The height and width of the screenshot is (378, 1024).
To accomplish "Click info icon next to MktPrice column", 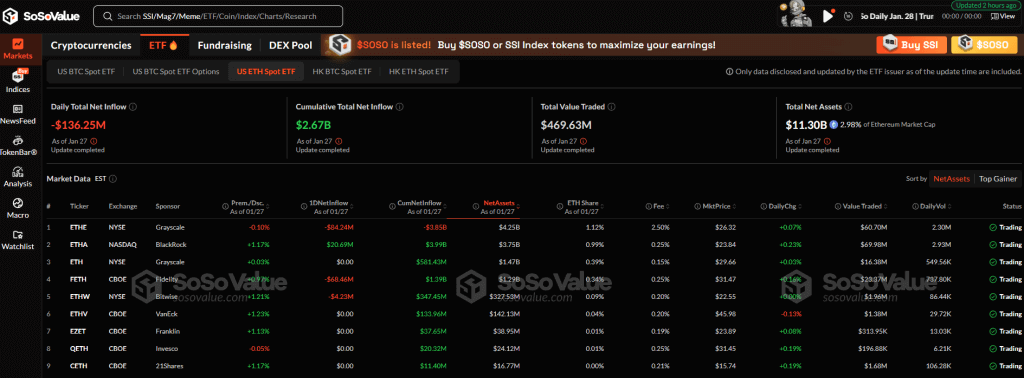I will 697,206.
